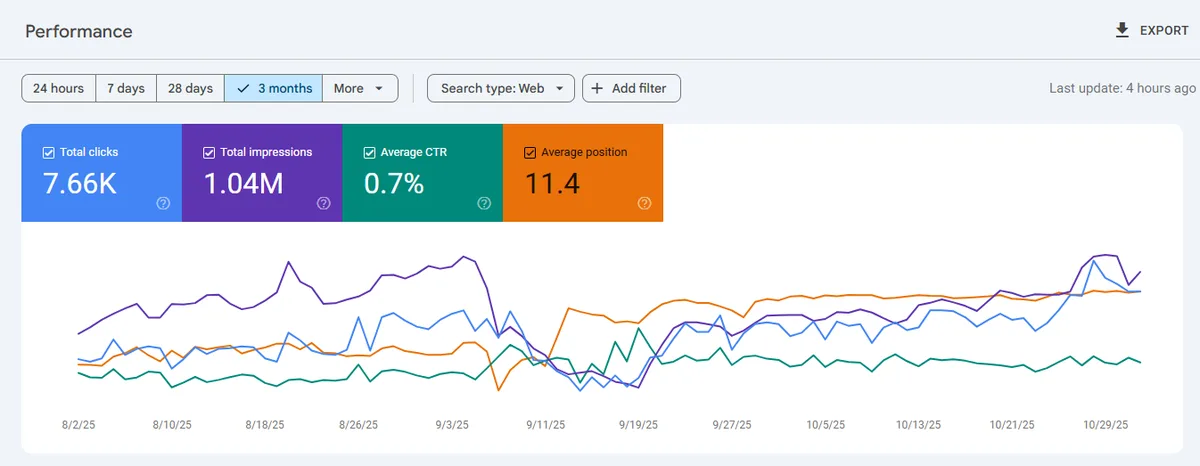Open help icon on Total clicks card
Viewport: 1200px width, 466px height.
click(163, 203)
